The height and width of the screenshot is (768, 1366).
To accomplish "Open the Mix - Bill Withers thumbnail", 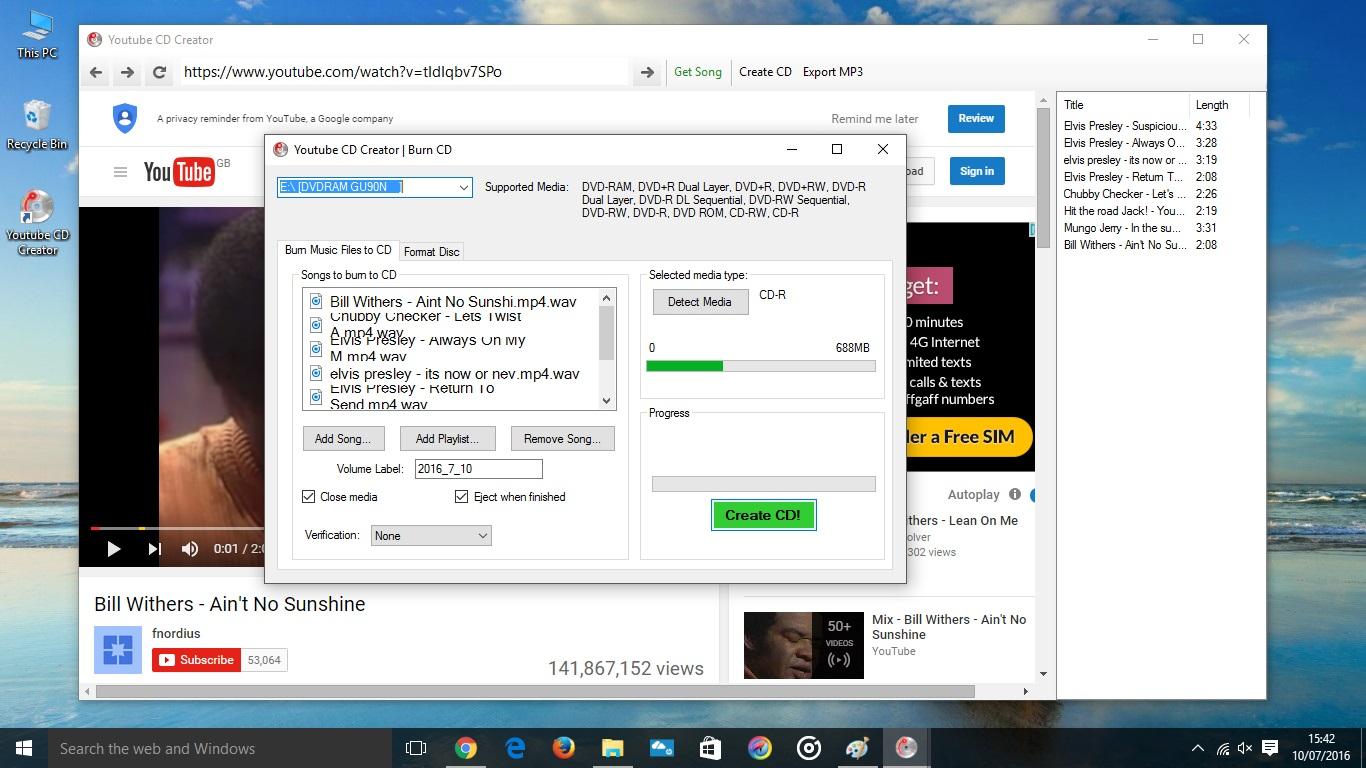I will [803, 645].
